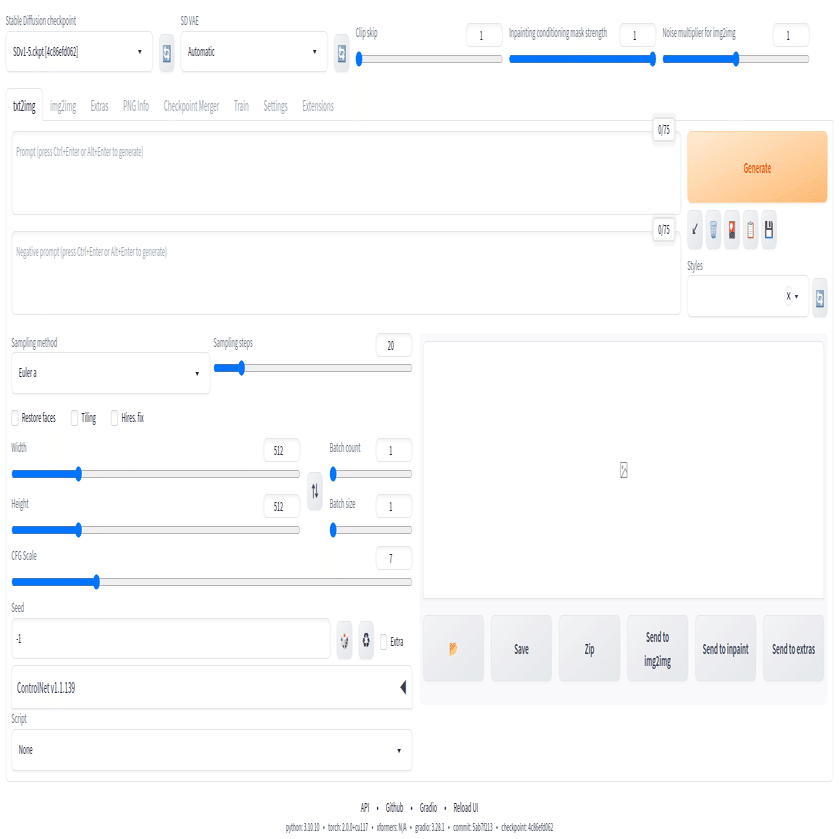
Task: Expand the ControlNet v1.1.139 panel
Action: click(212, 688)
